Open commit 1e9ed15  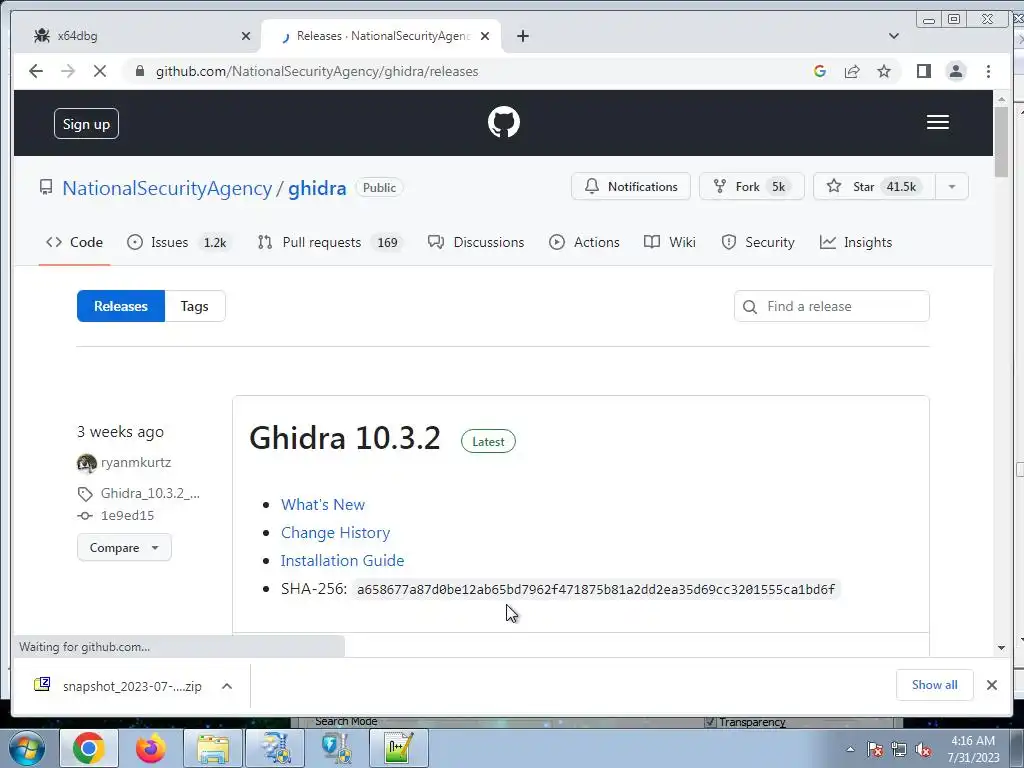click(127, 515)
